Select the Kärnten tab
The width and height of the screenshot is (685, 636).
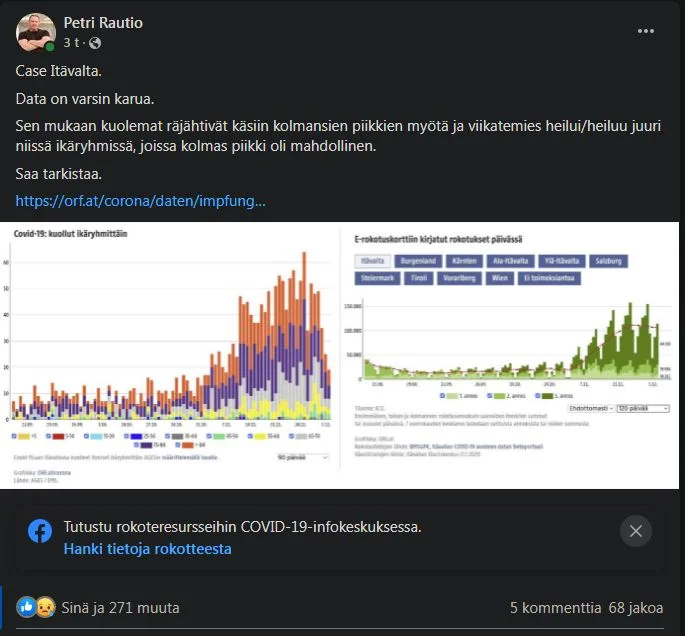(x=464, y=261)
